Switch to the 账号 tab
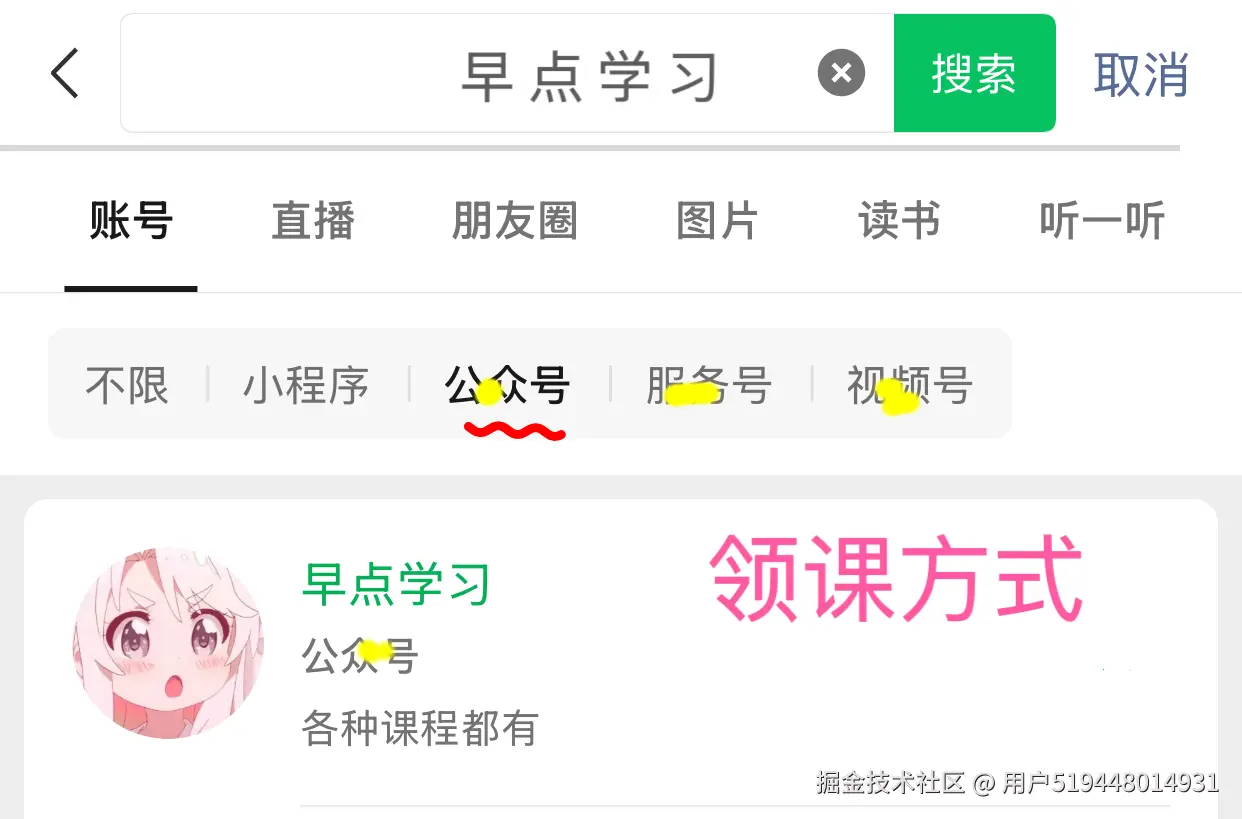1242x819 pixels. [131, 220]
